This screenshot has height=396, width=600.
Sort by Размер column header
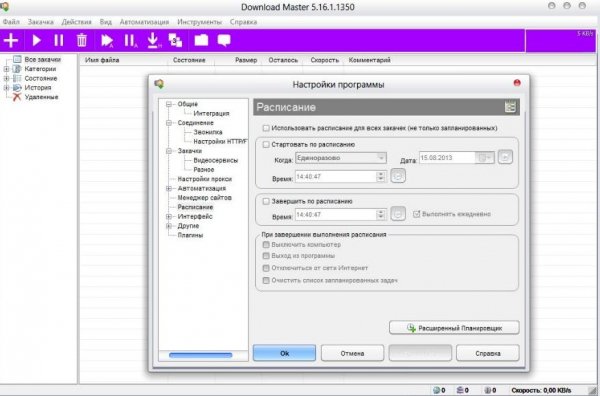coord(246,60)
